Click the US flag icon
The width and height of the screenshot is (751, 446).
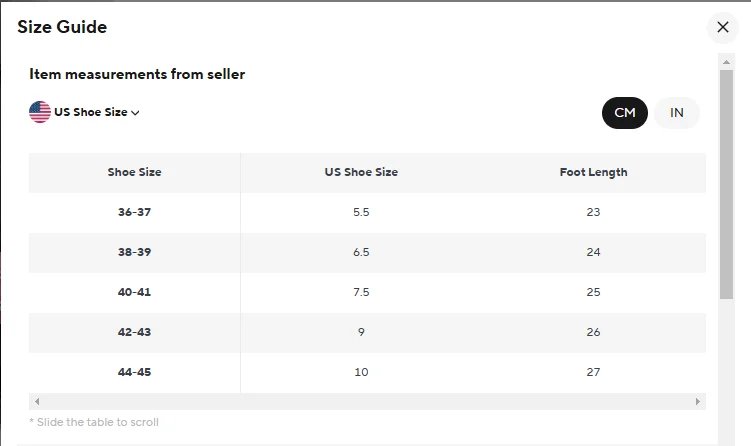(x=40, y=112)
